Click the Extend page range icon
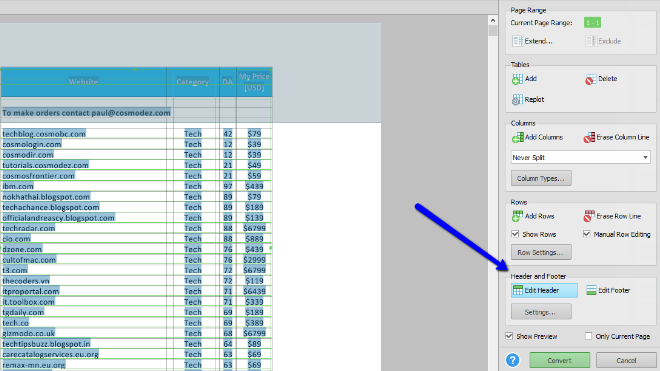Viewport: 660px width, 371px height. click(x=517, y=41)
